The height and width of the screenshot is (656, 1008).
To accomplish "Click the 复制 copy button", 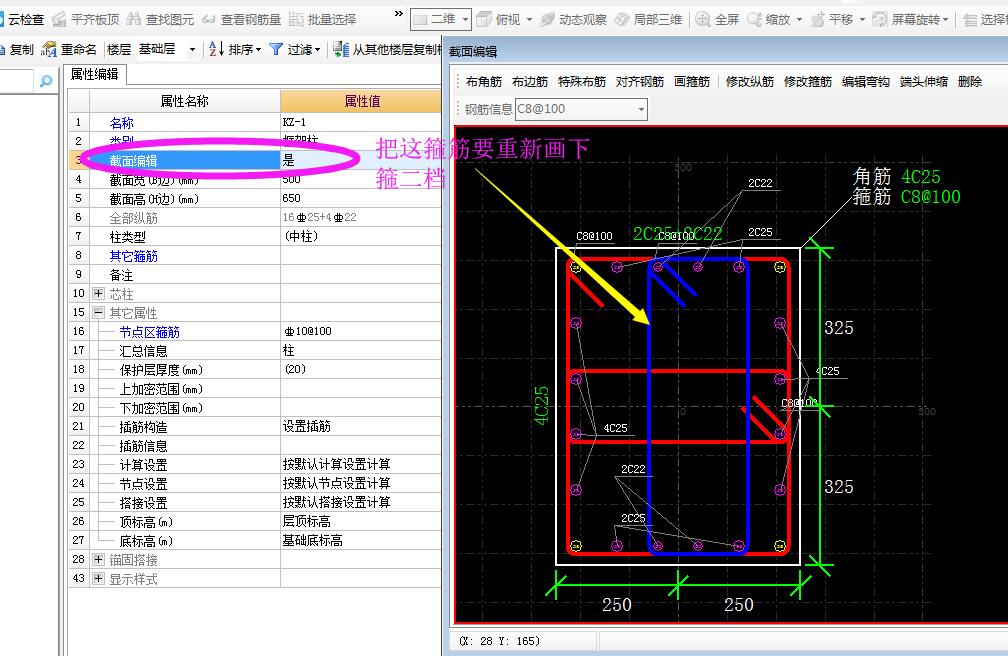I will tap(17, 50).
